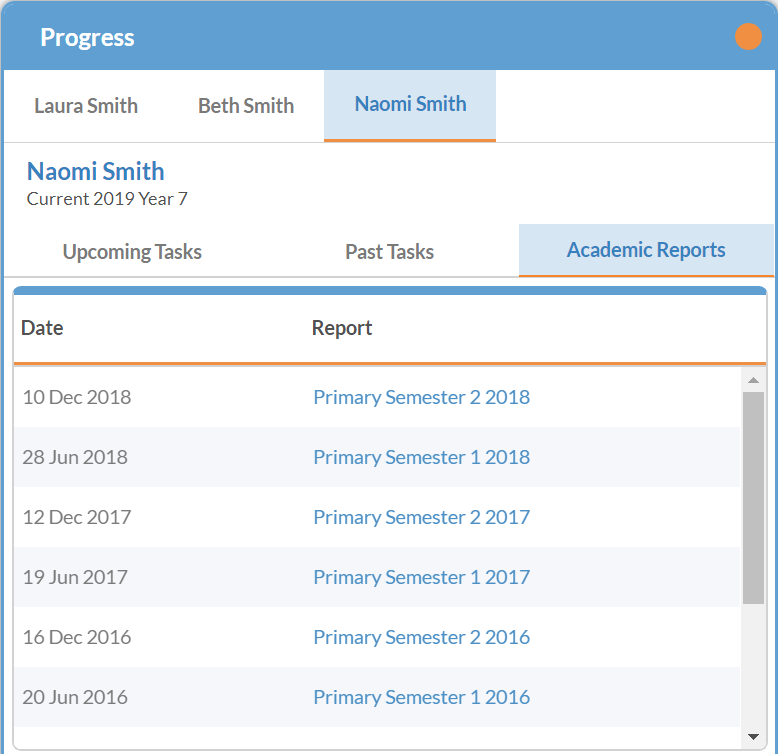Image resolution: width=778 pixels, height=754 pixels.
Task: Select the Naomi Smith tab
Action: pyautogui.click(x=410, y=104)
